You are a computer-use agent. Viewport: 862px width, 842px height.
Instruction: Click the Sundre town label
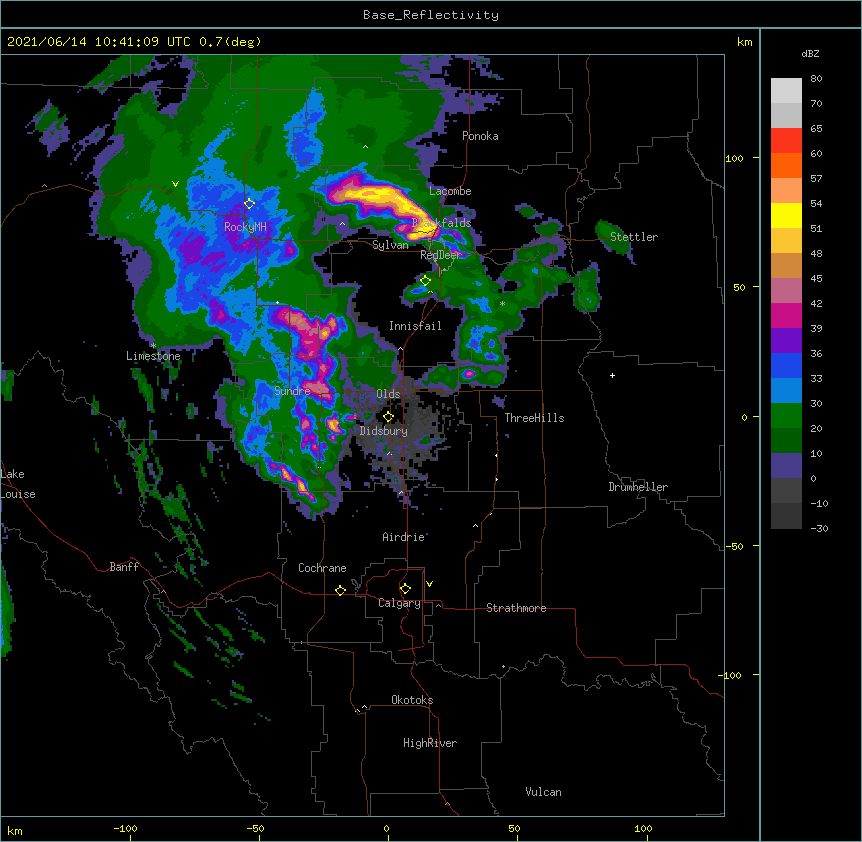pyautogui.click(x=292, y=391)
